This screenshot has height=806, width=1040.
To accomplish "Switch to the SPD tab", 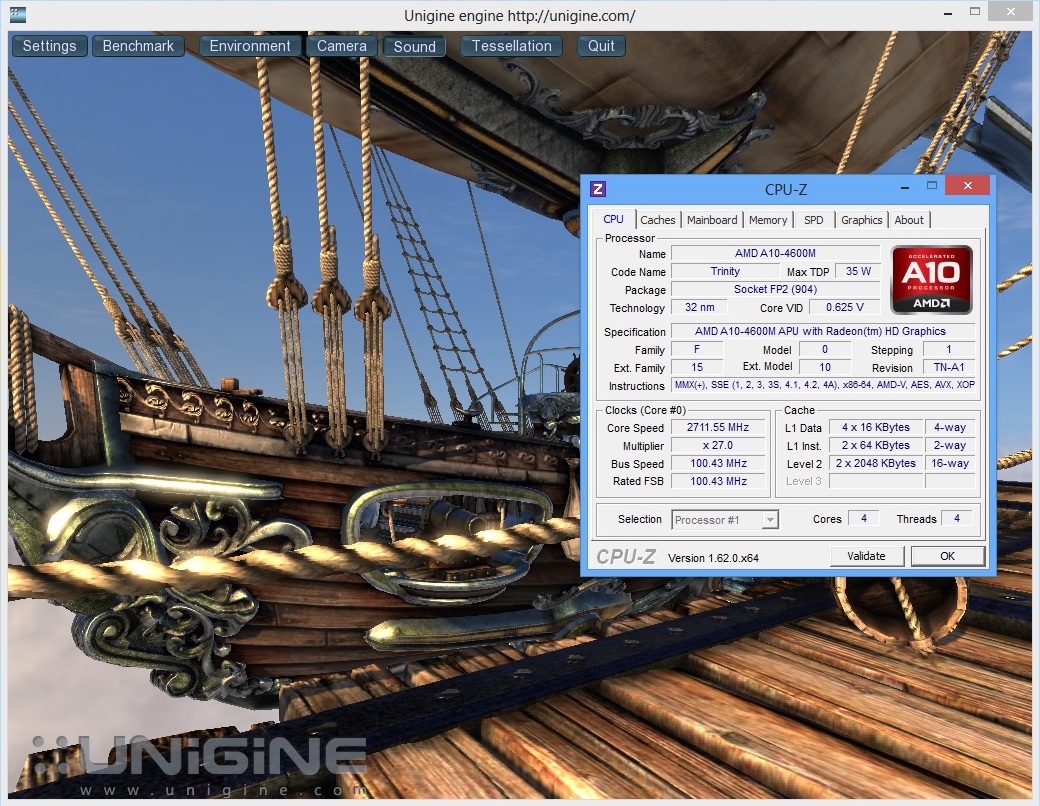I will tap(813, 220).
